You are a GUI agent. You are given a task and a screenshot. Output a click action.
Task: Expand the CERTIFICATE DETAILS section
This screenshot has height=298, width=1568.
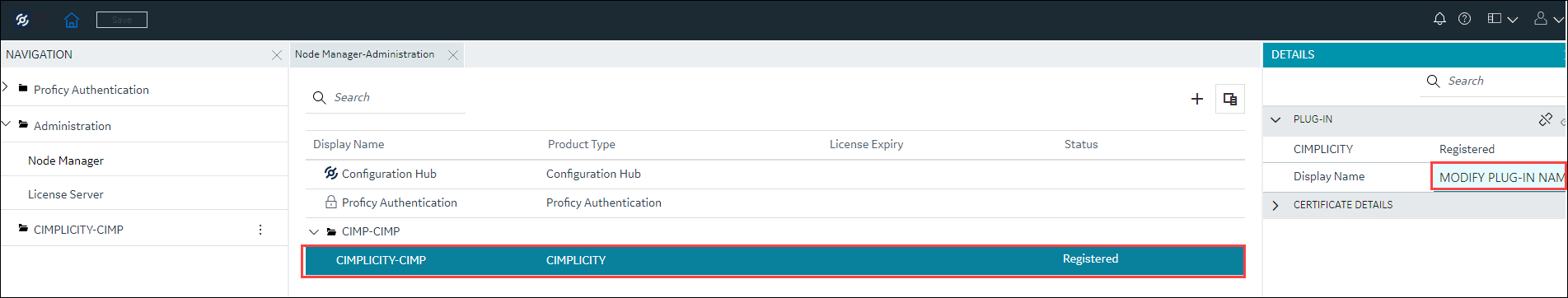coord(1275,205)
